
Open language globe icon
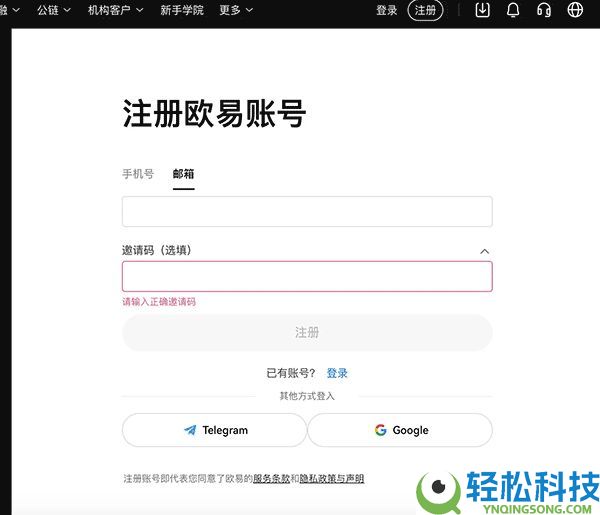click(575, 10)
